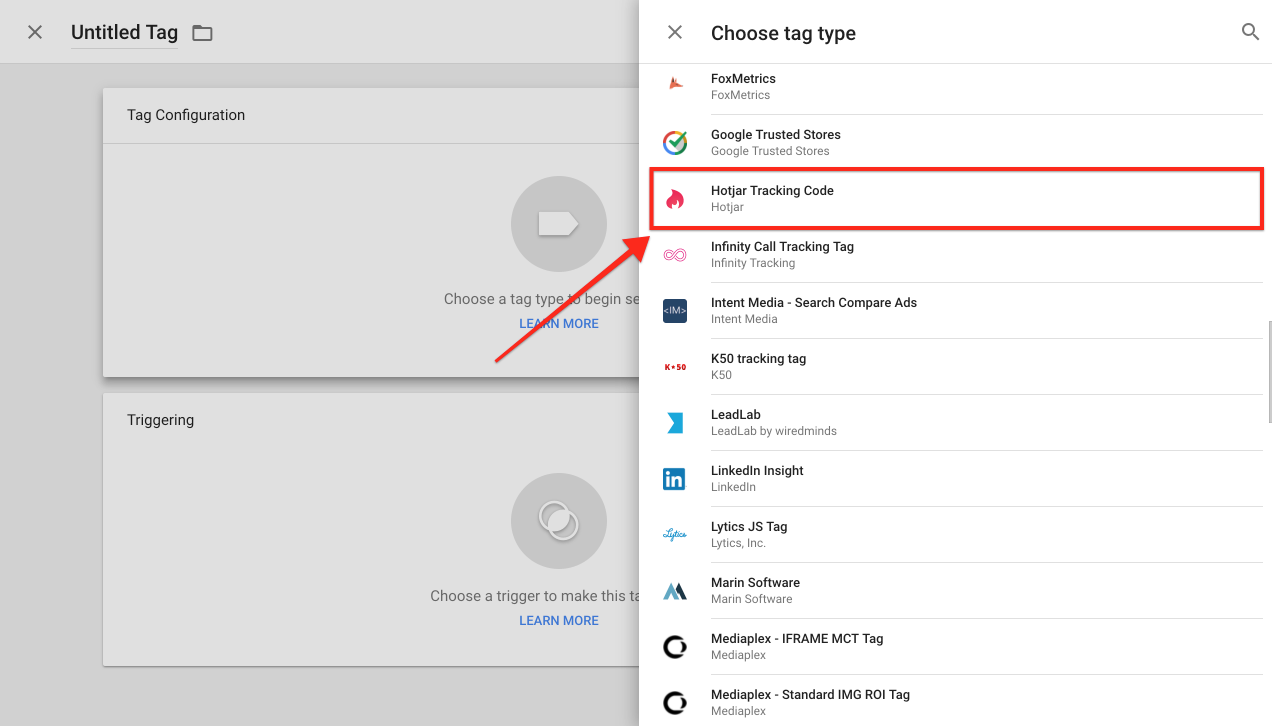Click the LinkedIn logo icon

[x=675, y=479]
